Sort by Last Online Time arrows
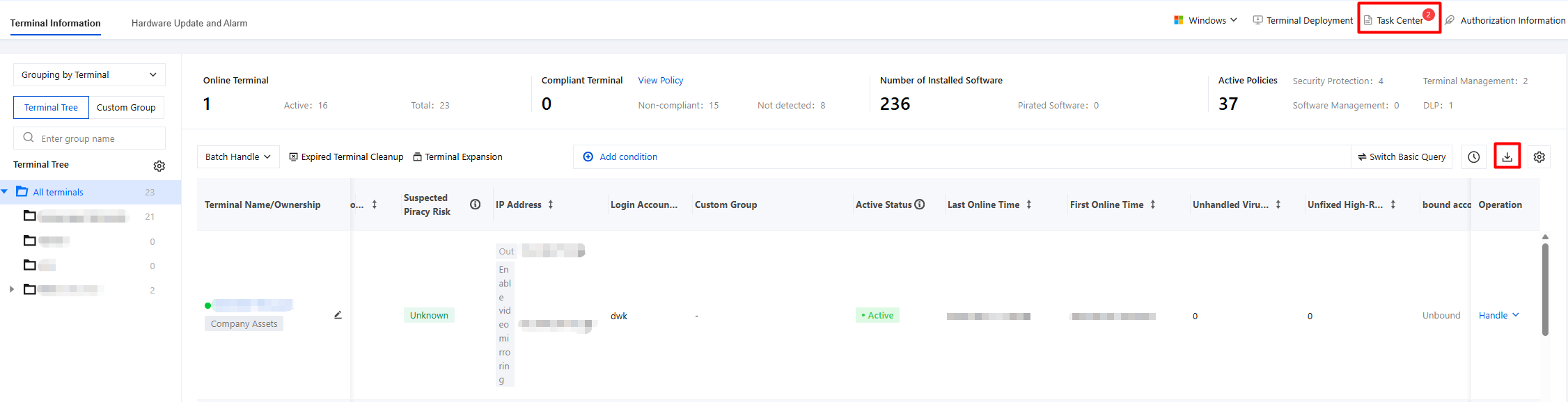 click(1029, 204)
